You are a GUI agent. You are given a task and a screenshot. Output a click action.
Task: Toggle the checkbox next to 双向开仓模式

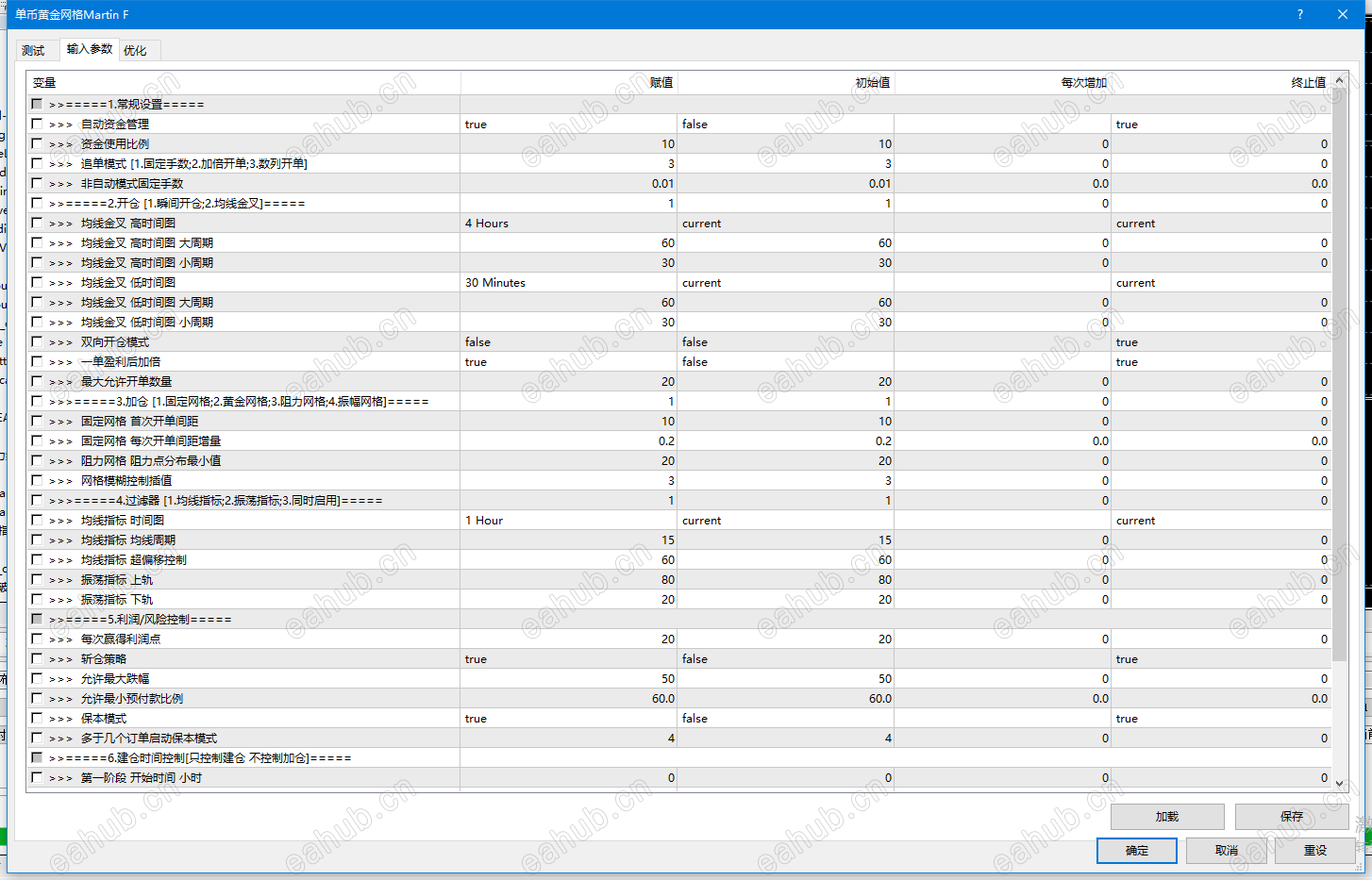coord(37,341)
